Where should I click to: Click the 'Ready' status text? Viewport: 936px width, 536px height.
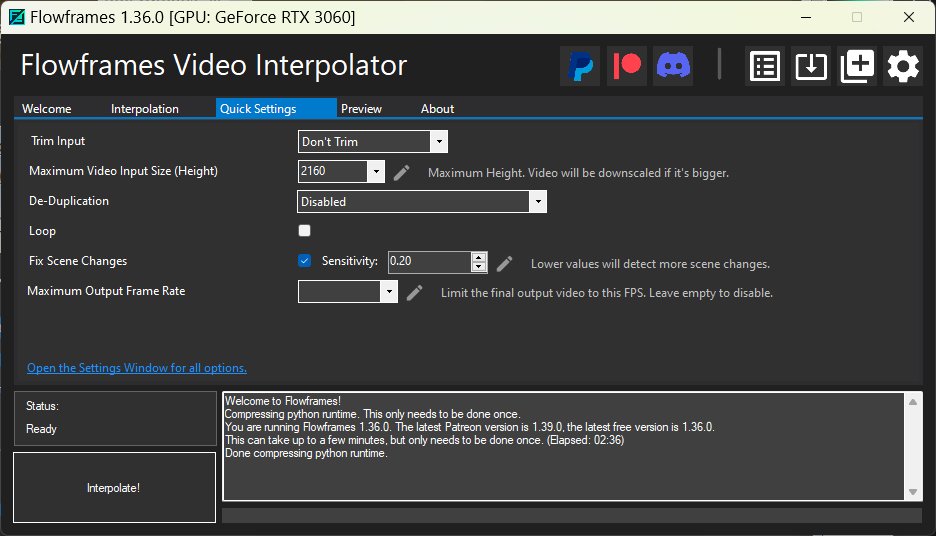(41, 429)
